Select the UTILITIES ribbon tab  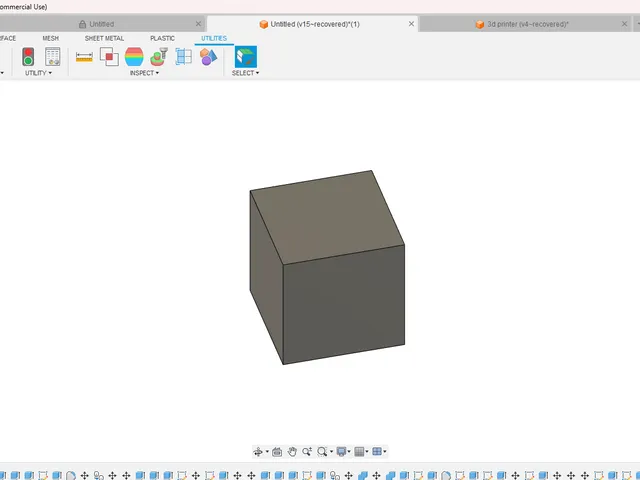[214, 38]
